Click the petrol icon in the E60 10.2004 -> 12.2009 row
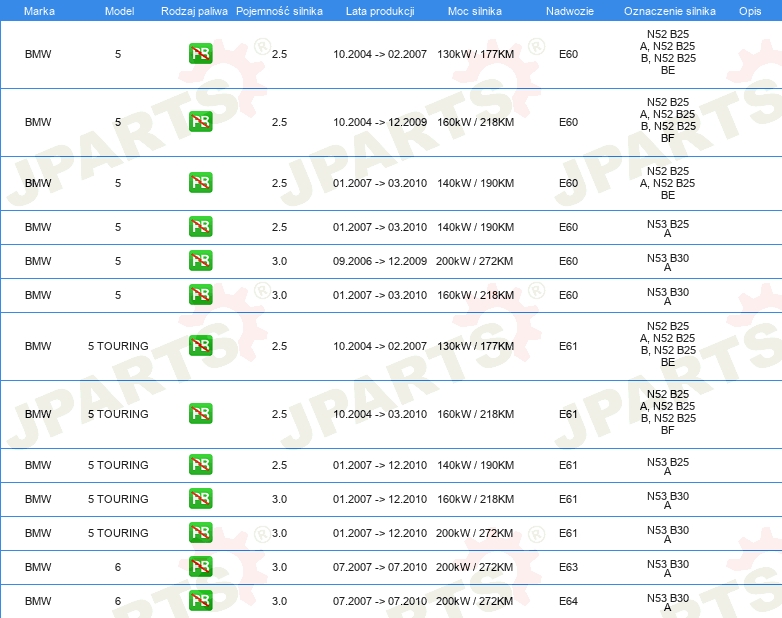Screen dimensions: 782x618 click(x=201, y=122)
